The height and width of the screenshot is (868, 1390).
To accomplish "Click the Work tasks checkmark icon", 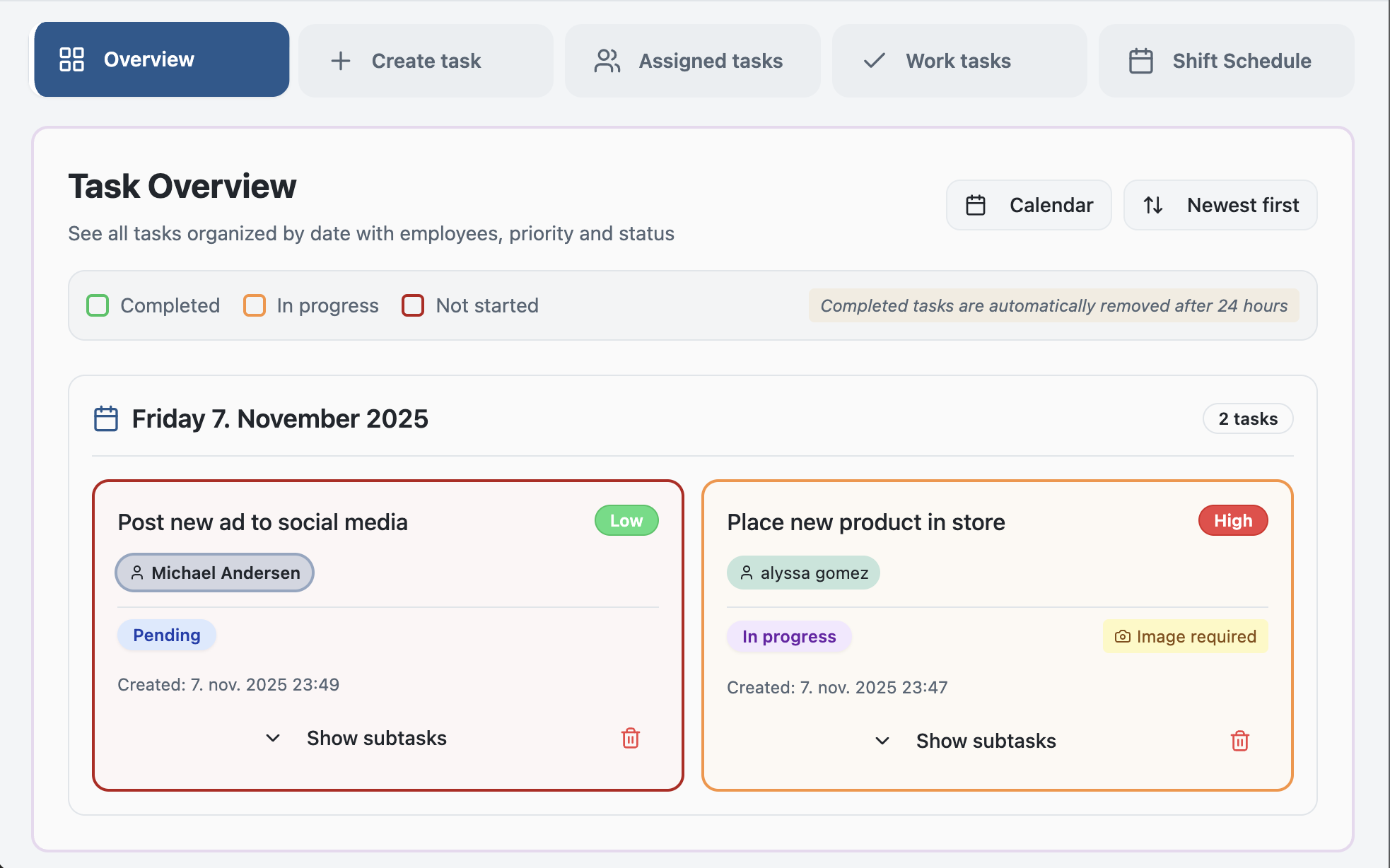I will [x=874, y=61].
